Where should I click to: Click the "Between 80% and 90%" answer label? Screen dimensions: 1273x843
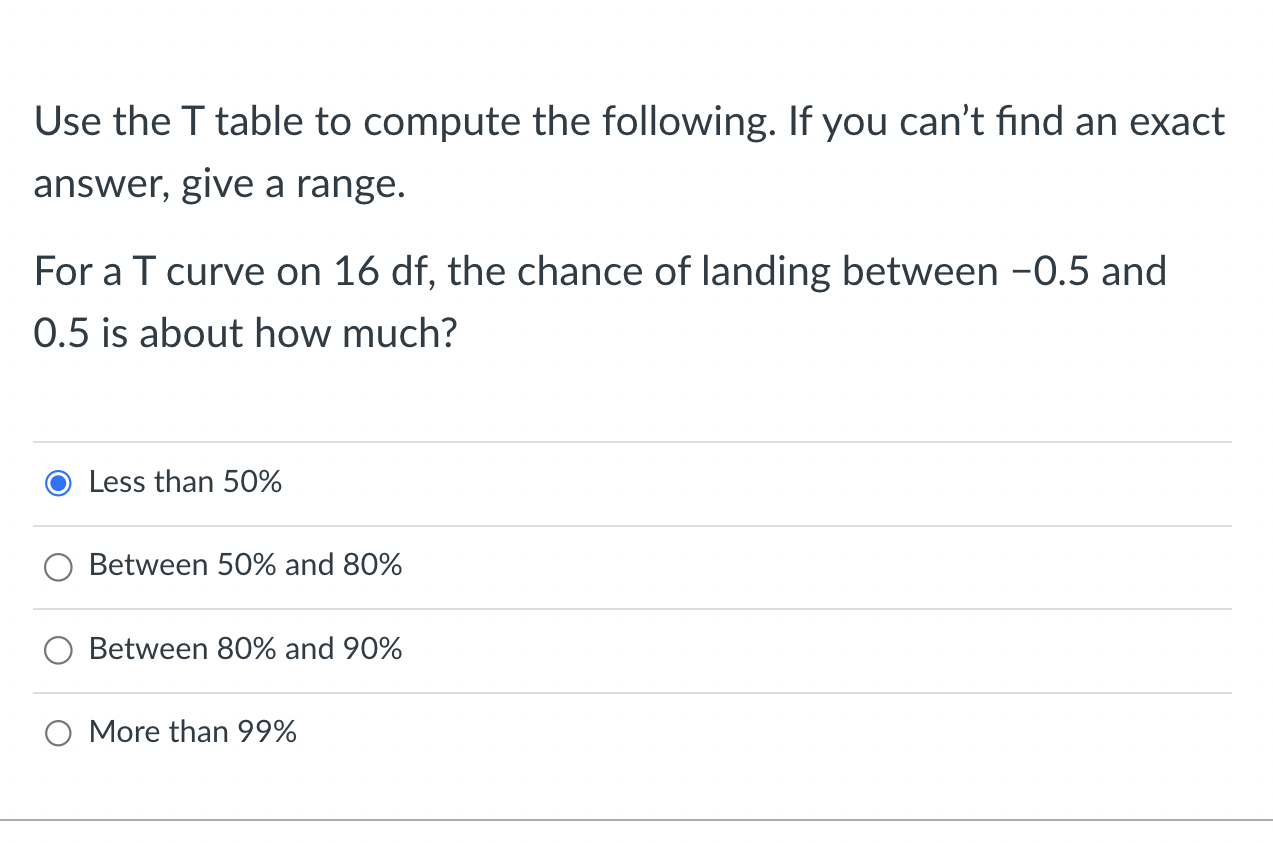(x=245, y=650)
